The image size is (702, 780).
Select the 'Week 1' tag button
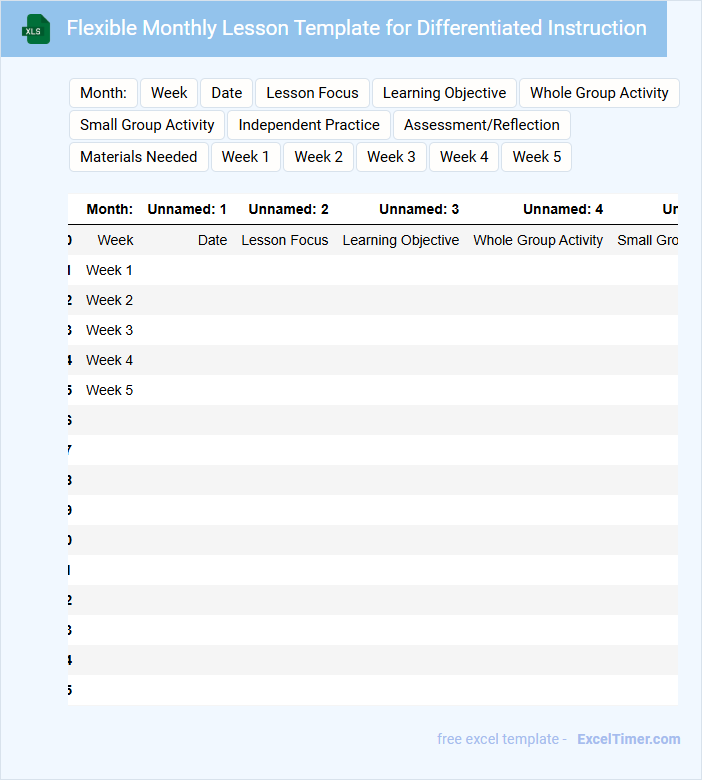tap(246, 157)
